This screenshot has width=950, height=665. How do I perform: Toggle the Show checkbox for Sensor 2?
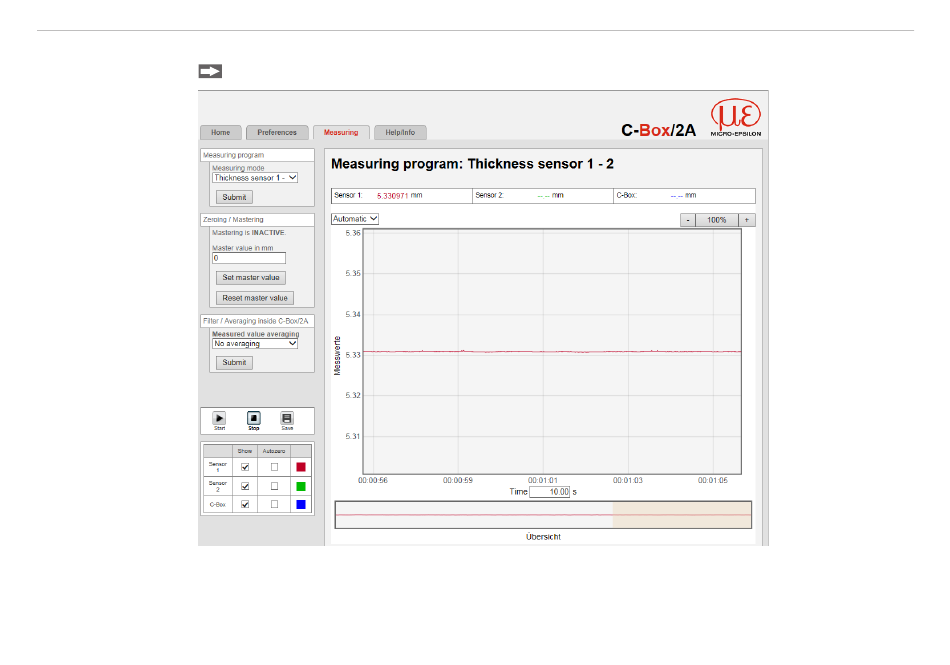coord(245,486)
